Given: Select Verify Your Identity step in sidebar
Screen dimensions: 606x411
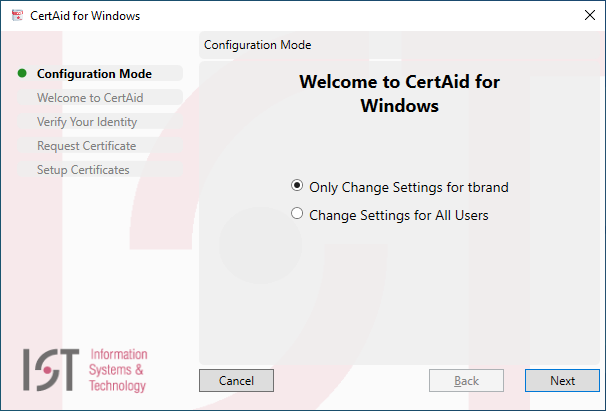Looking at the screenshot, I should pyautogui.click(x=100, y=121).
